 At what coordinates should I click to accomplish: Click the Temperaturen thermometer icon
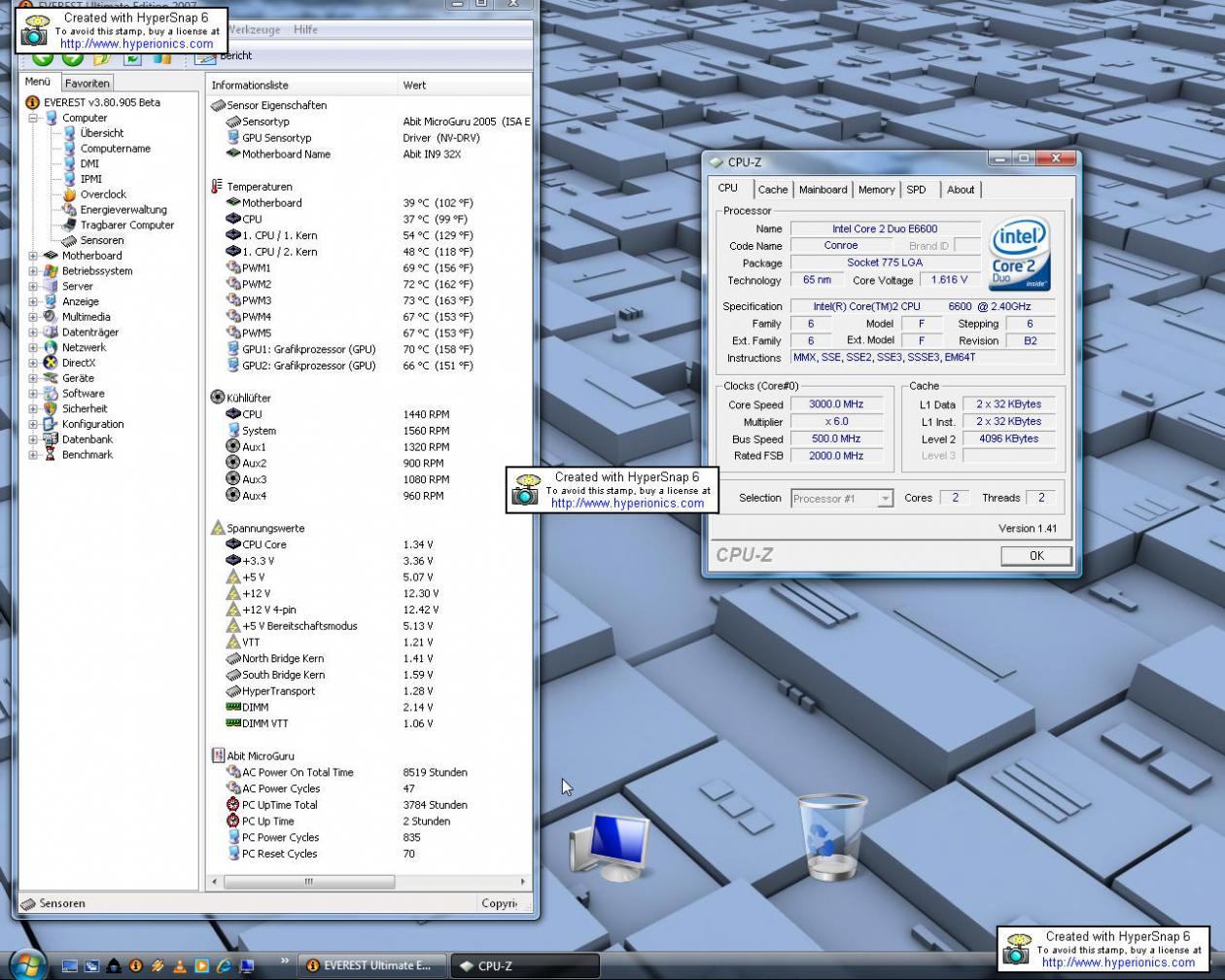pyautogui.click(x=217, y=187)
